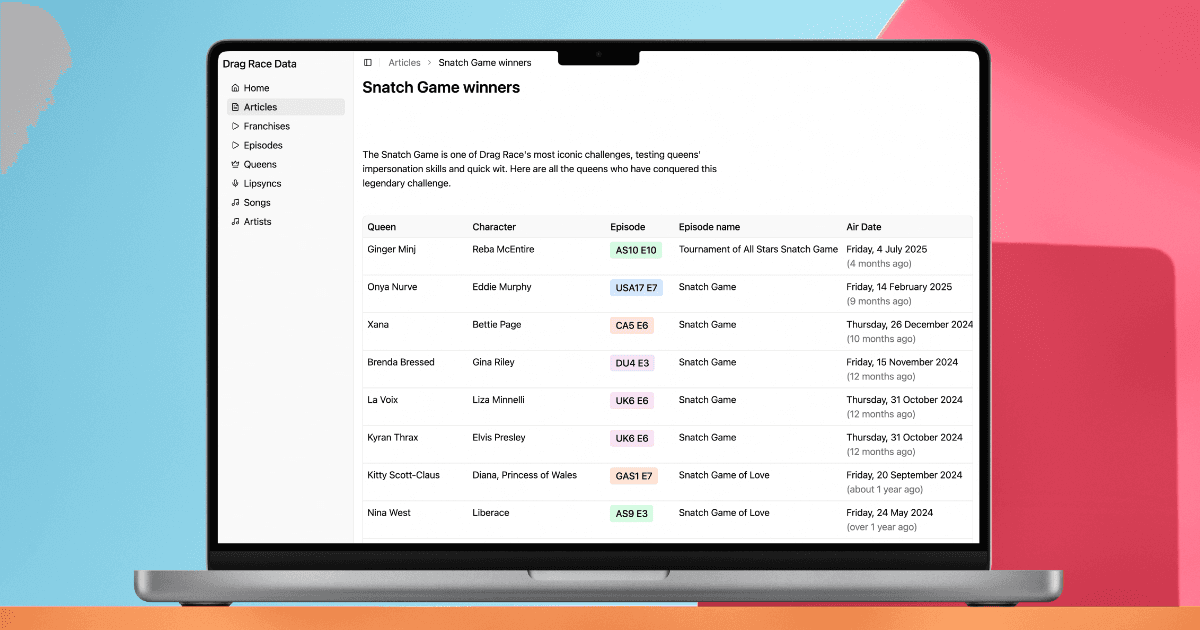Viewport: 1200px width, 630px height.
Task: Click the Queens crown icon
Action: [235, 164]
